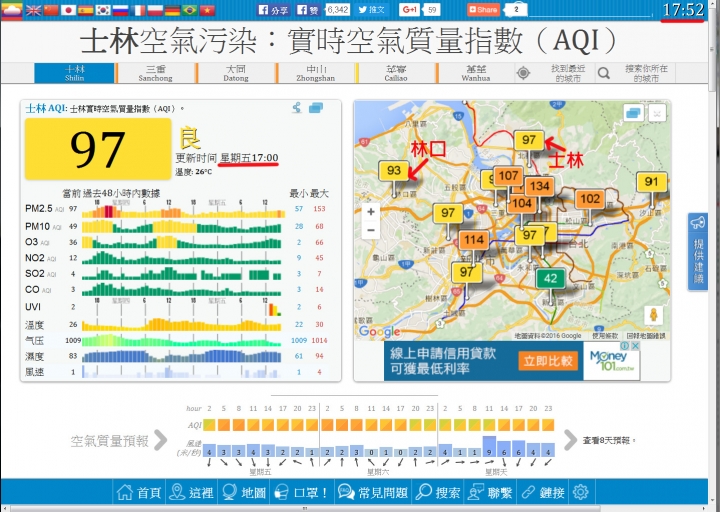
Task: Tweet this page with 推文 button
Action: 371,10
